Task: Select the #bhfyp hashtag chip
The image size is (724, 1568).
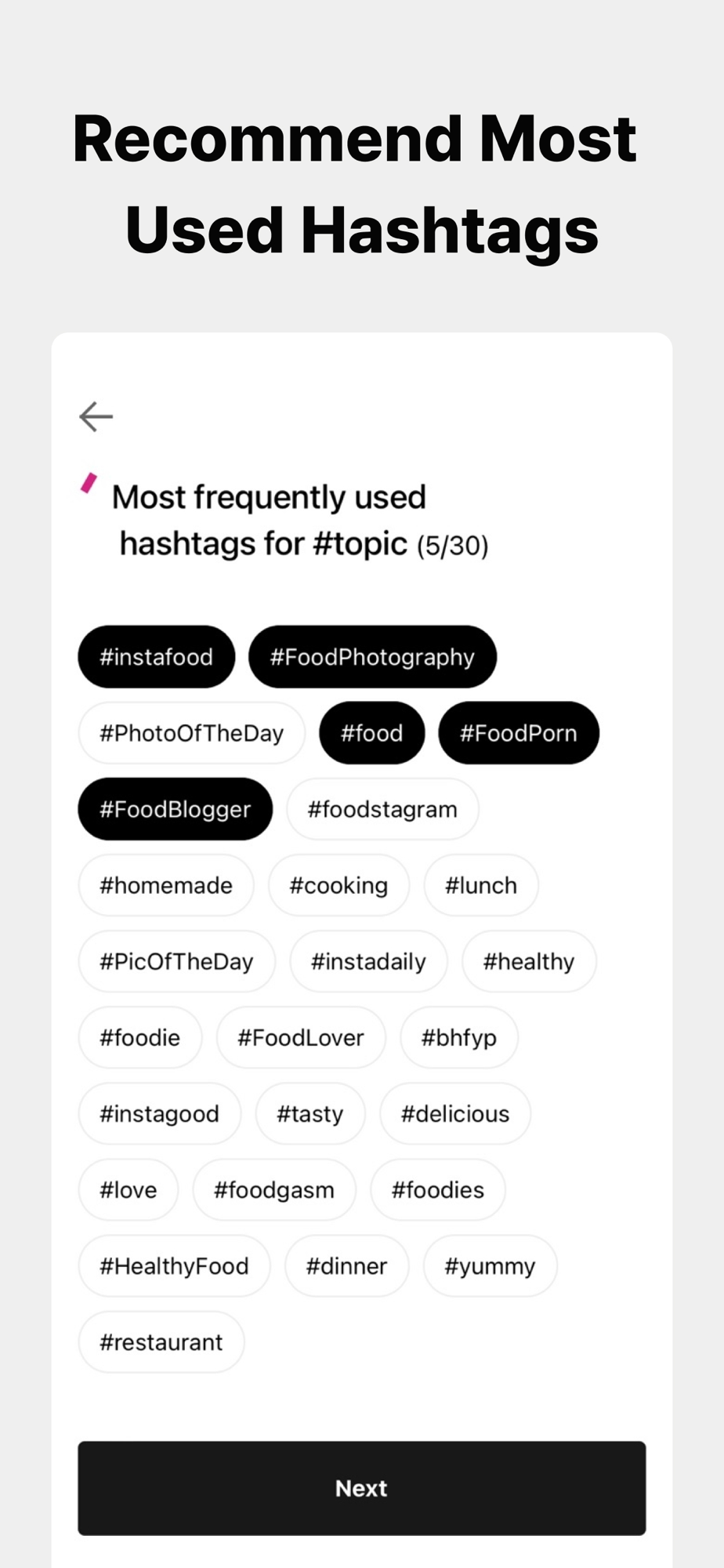Action: click(459, 1037)
